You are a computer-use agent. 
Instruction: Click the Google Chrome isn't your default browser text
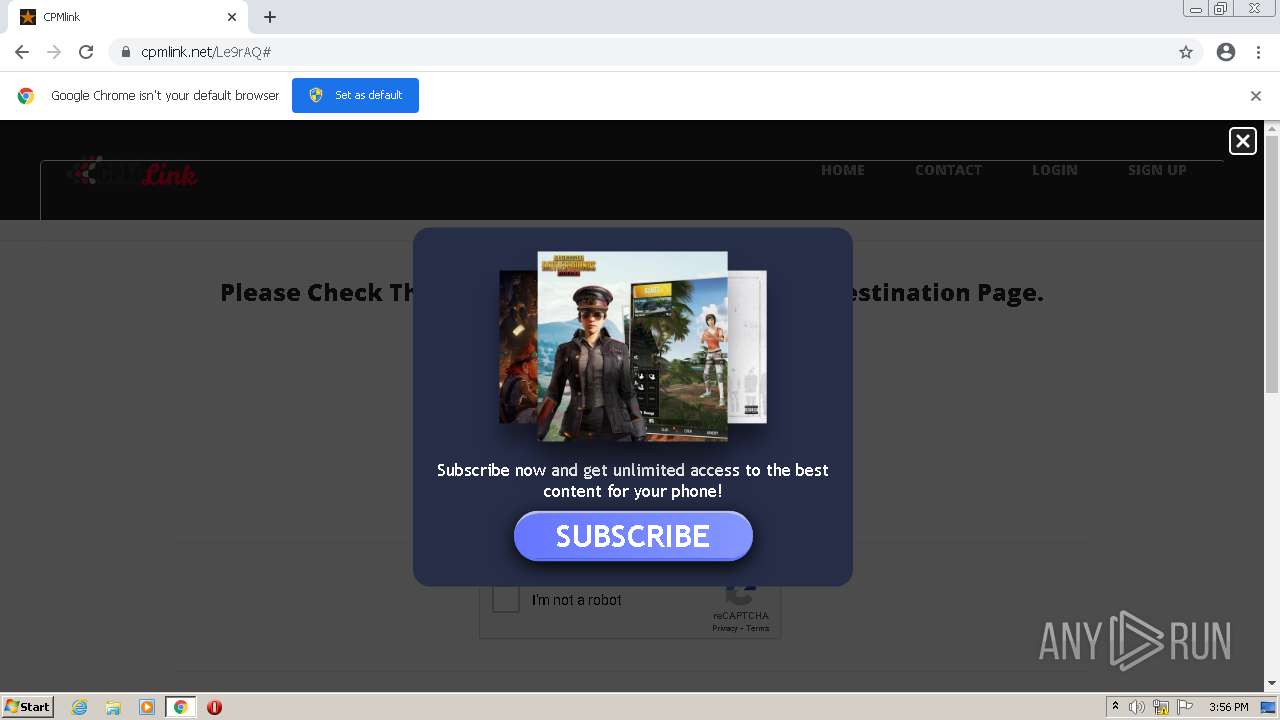(165, 96)
